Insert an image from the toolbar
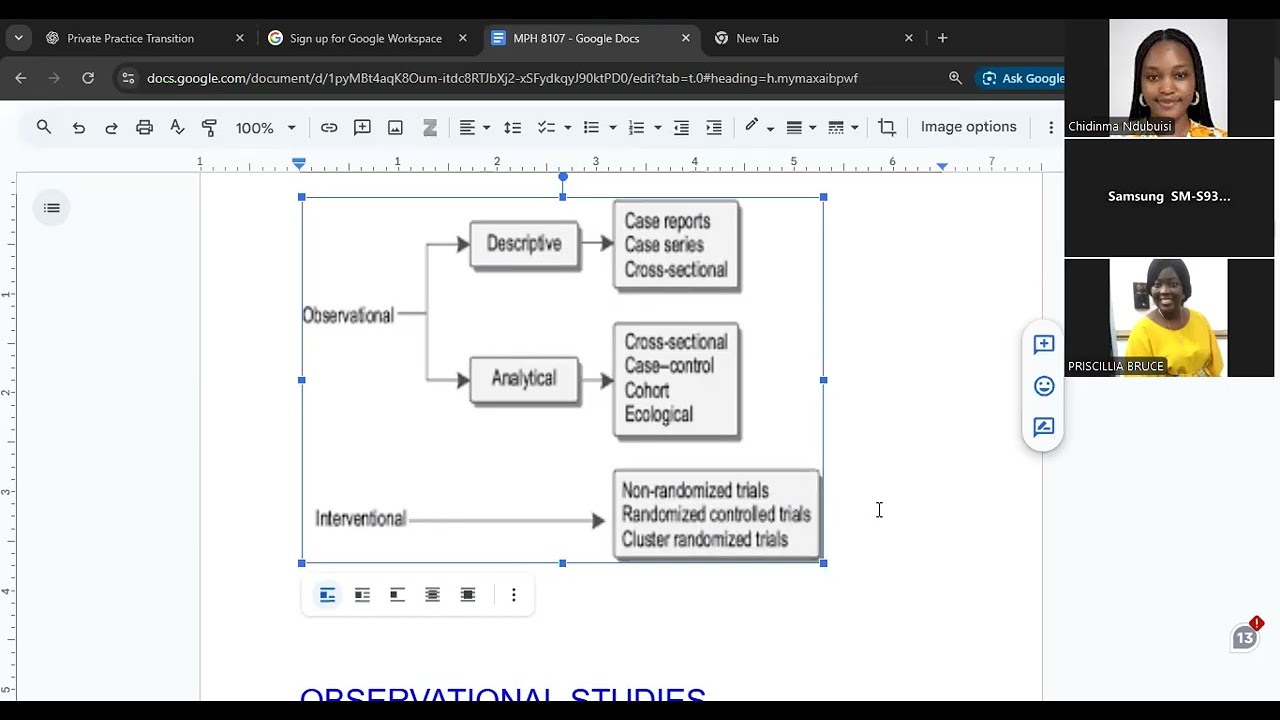 395,127
